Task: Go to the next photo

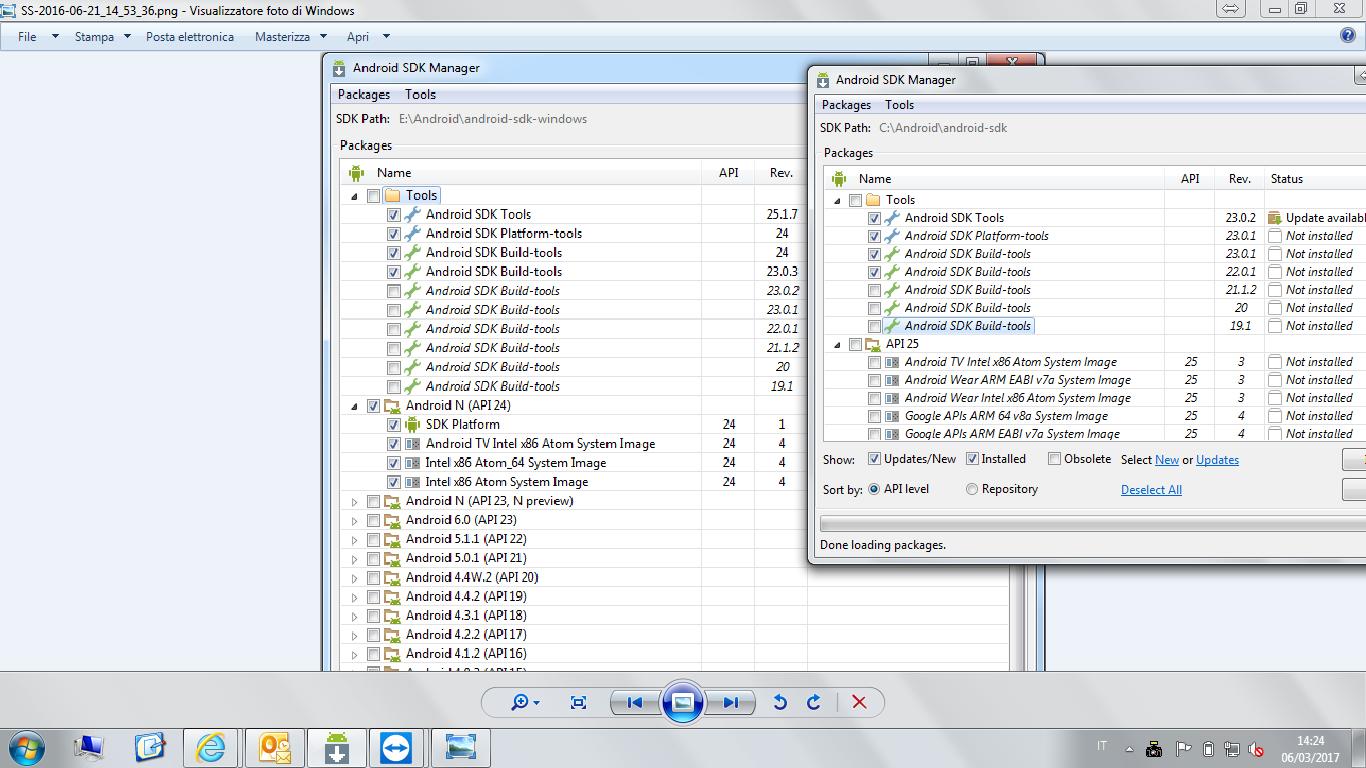Action: pyautogui.click(x=731, y=702)
